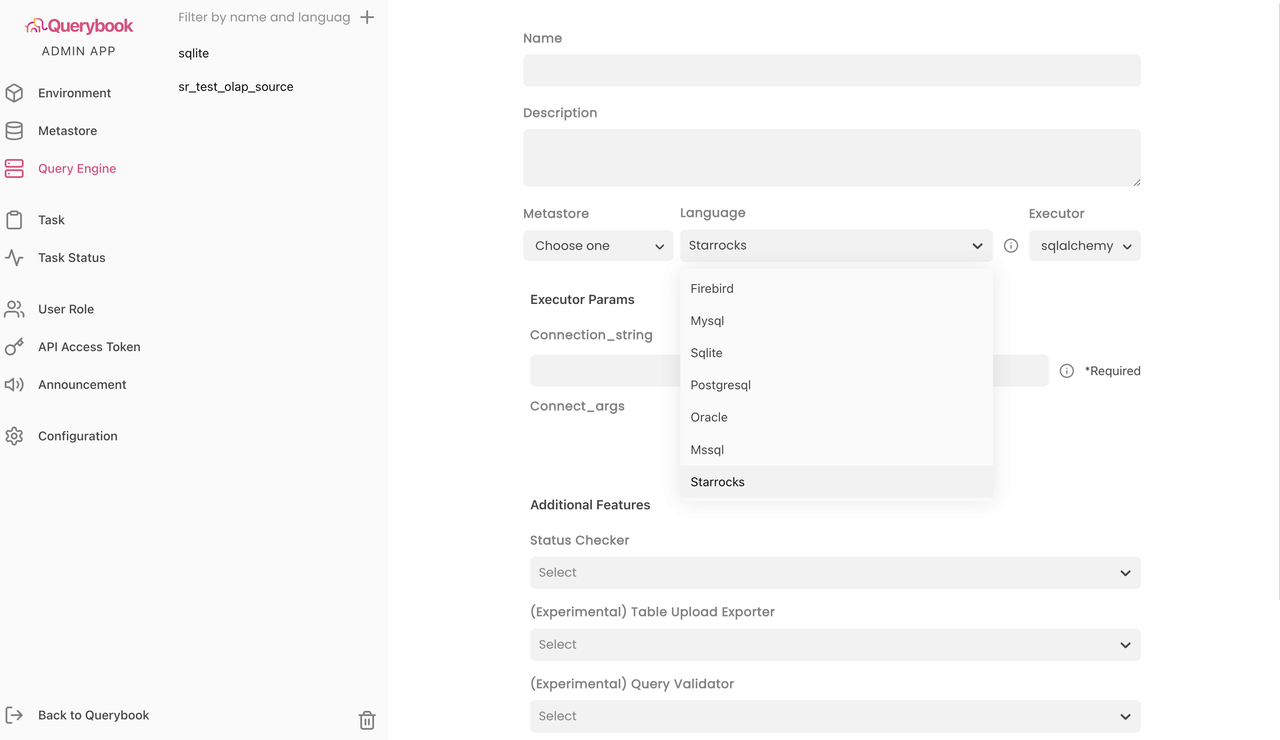The width and height of the screenshot is (1280, 740).
Task: Open Environment from the sidebar
Action: pyautogui.click(x=74, y=93)
